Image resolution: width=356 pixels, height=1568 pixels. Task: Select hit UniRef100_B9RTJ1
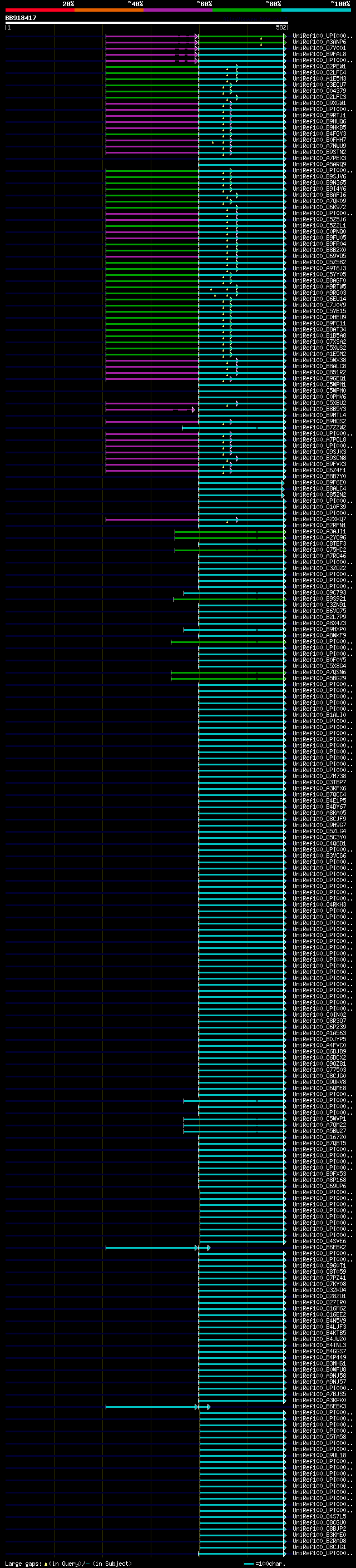coord(319,115)
